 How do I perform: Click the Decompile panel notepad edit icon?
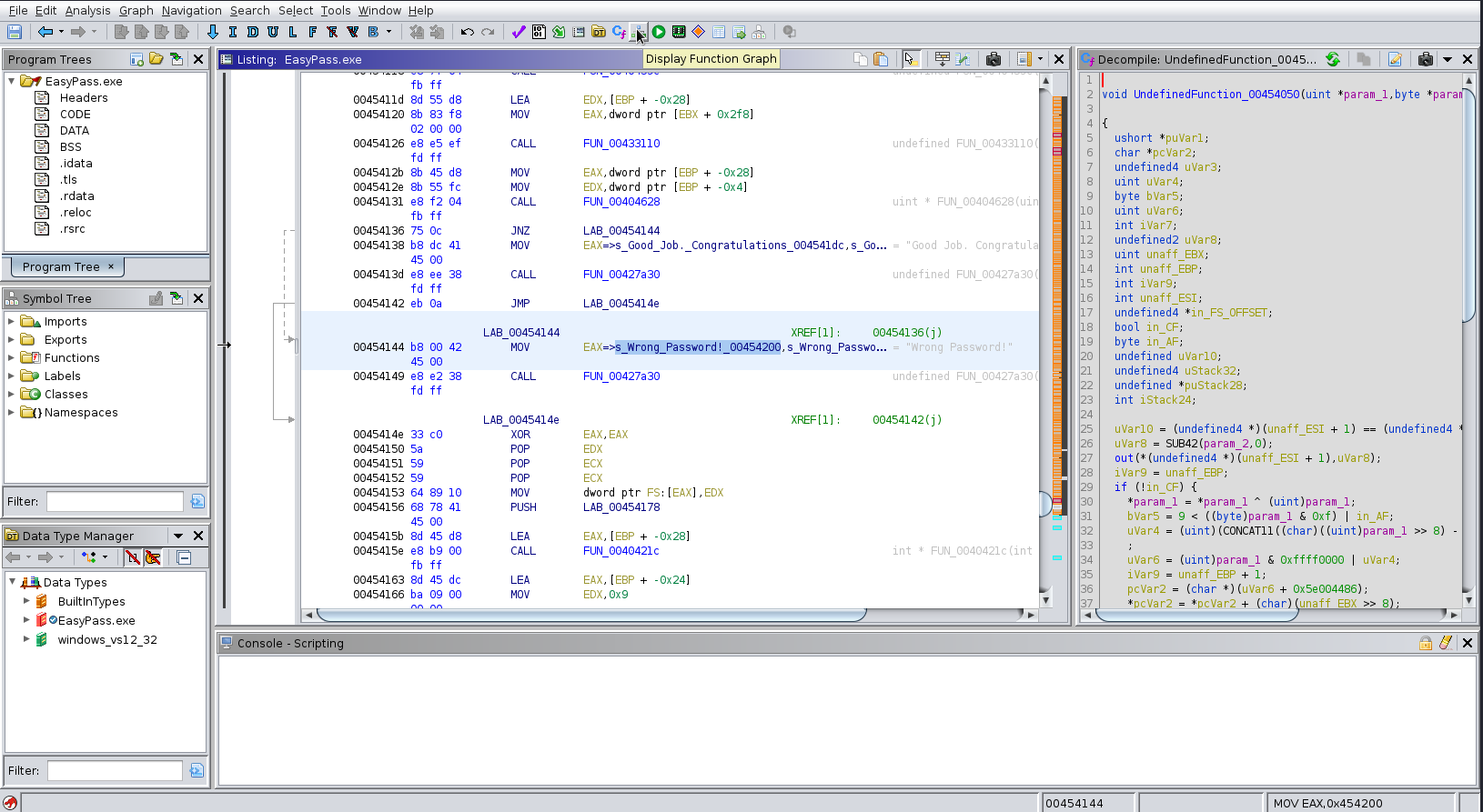click(x=1395, y=59)
